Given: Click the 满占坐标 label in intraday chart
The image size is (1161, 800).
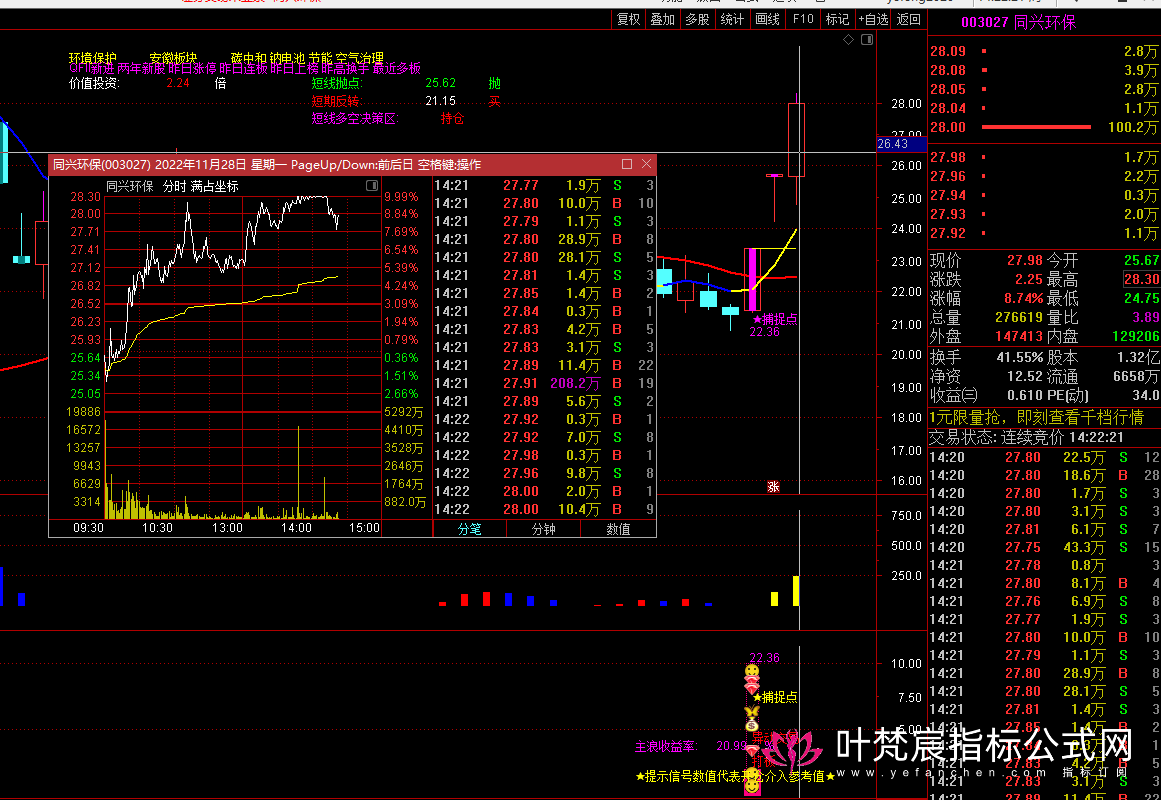Looking at the screenshot, I should point(215,186).
